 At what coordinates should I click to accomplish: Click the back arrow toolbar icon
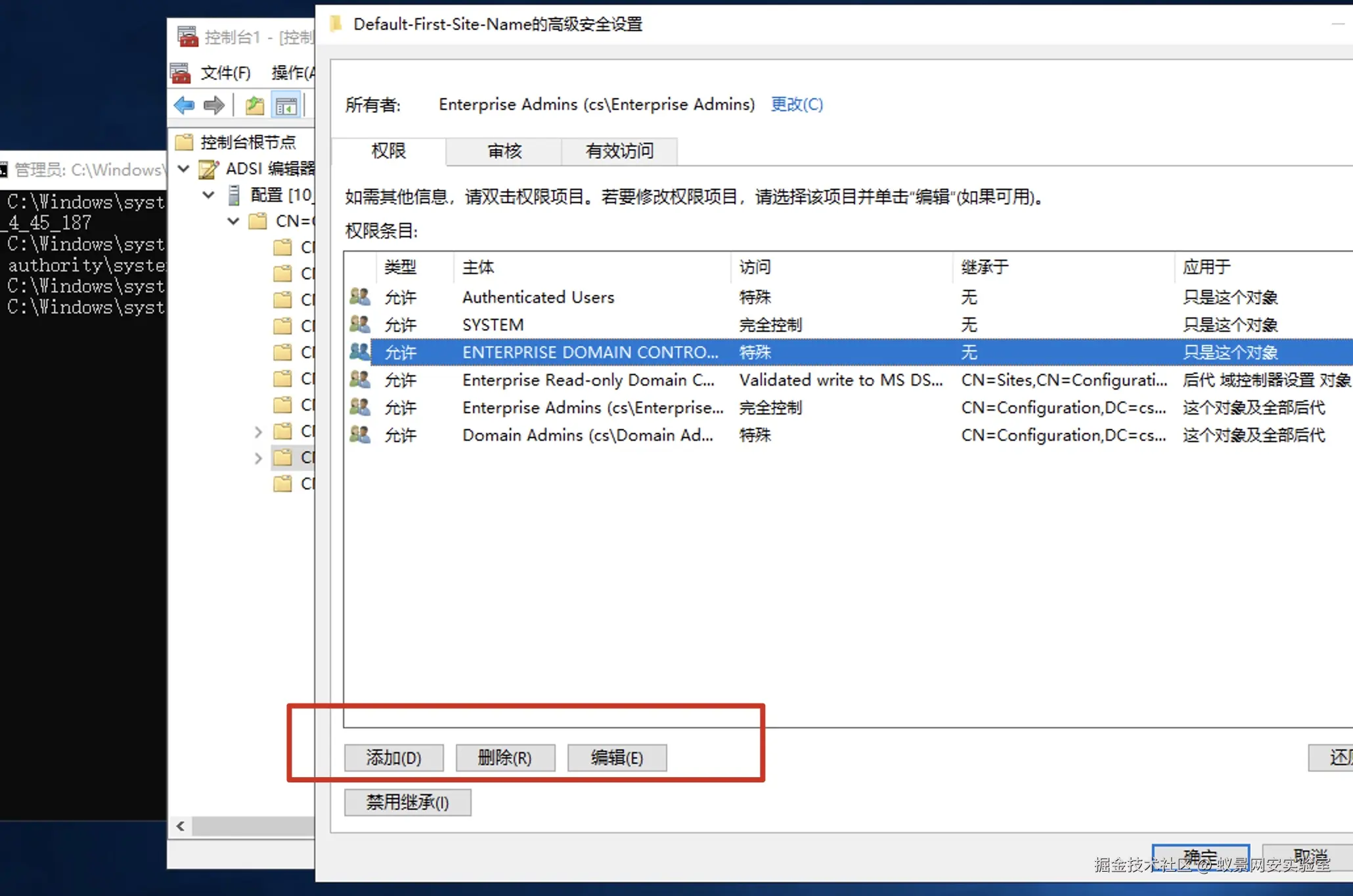(x=184, y=105)
